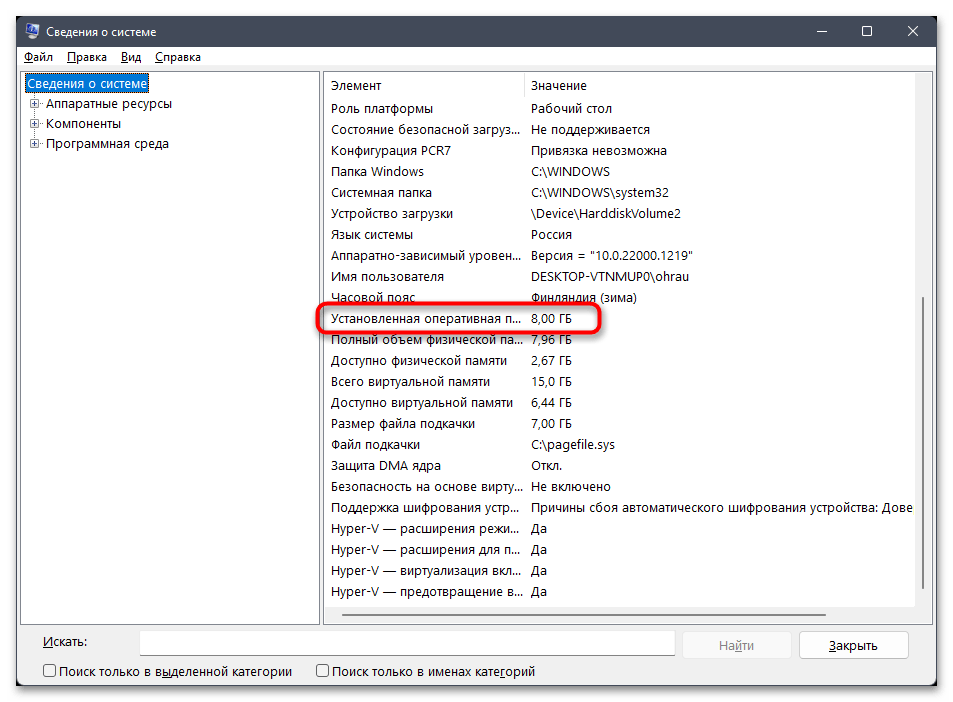Viewport: 953px width, 702px height.
Task: Click the Найти search button
Action: [x=736, y=645]
